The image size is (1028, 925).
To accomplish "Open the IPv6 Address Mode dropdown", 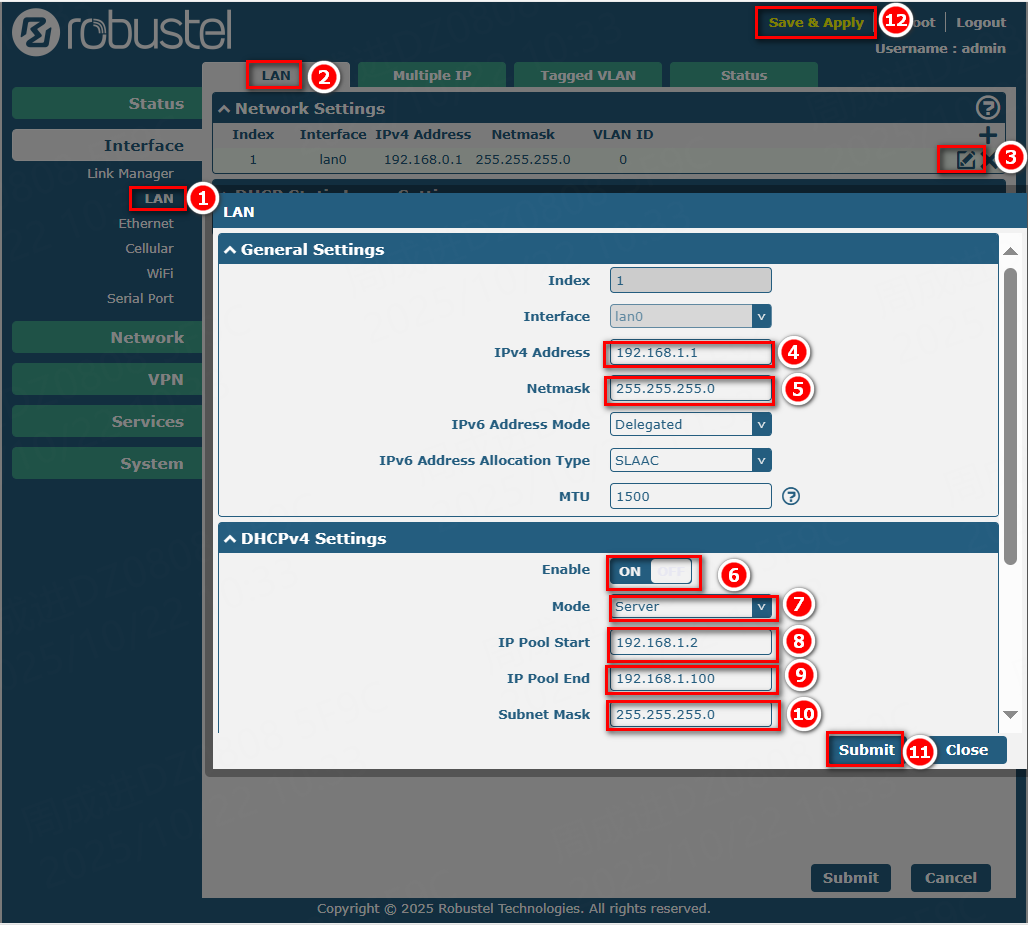I will pyautogui.click(x=690, y=424).
